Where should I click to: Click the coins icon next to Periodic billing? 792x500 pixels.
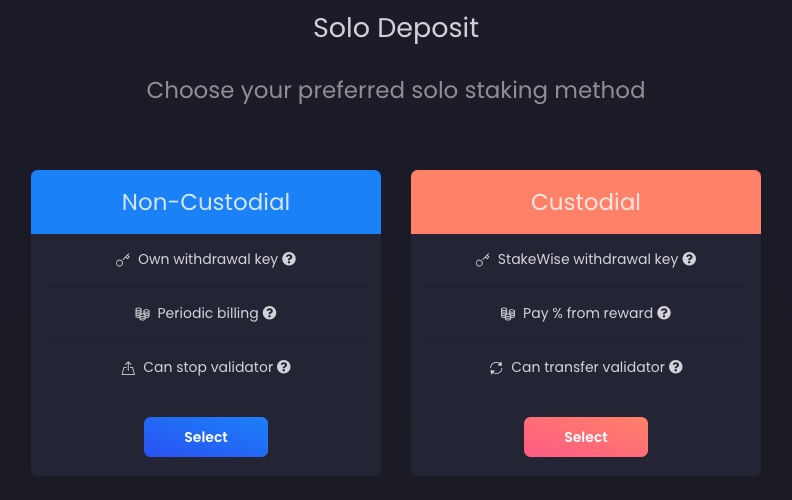(142, 314)
